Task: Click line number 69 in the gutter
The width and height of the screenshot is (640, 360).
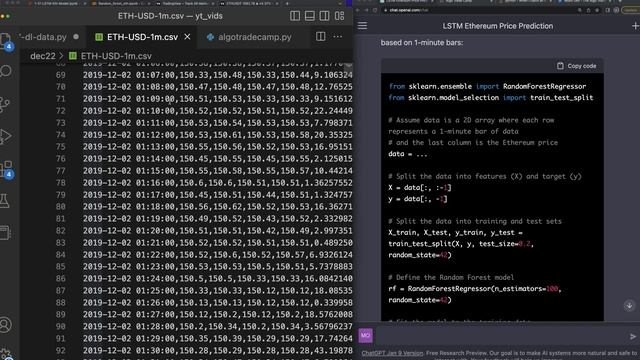Action: [60, 75]
